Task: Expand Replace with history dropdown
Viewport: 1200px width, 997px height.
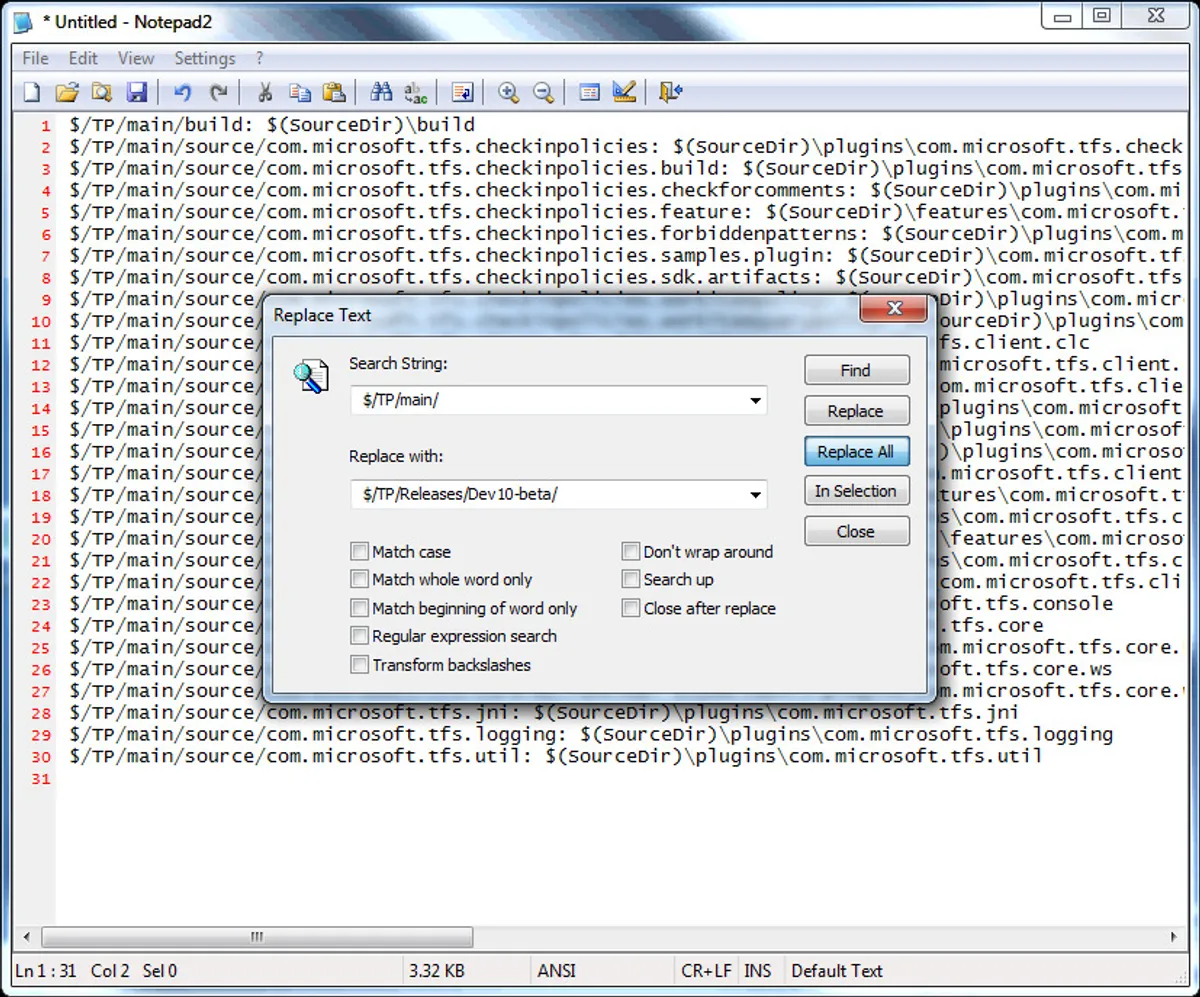Action: coord(755,494)
